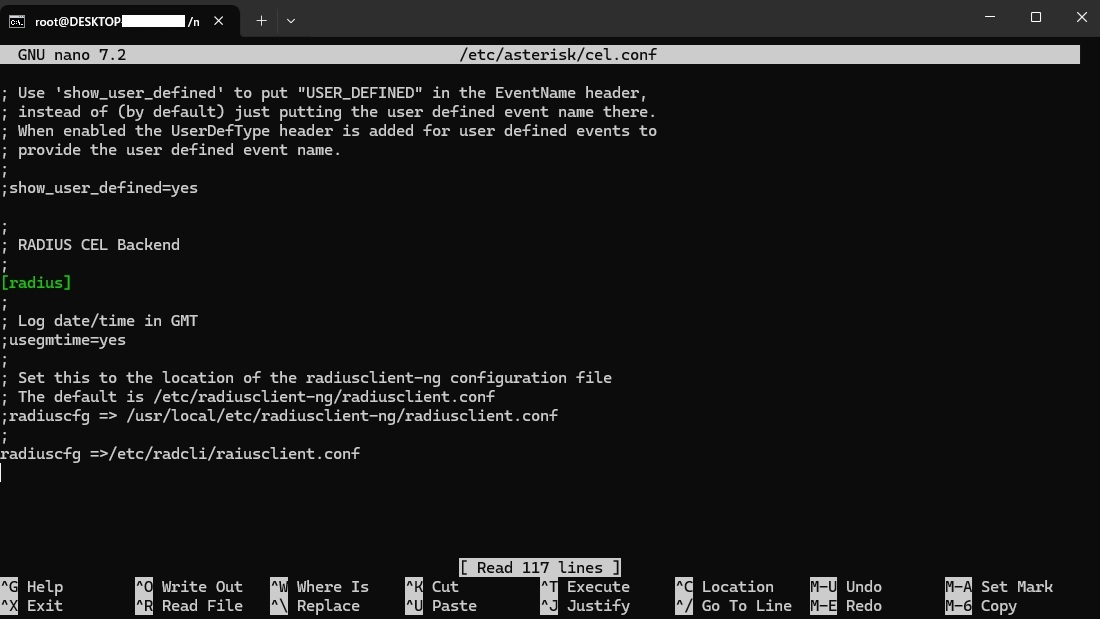The image size is (1100, 619).
Task: Click the '; Log date/time in GMT' comment
Action: point(100,321)
